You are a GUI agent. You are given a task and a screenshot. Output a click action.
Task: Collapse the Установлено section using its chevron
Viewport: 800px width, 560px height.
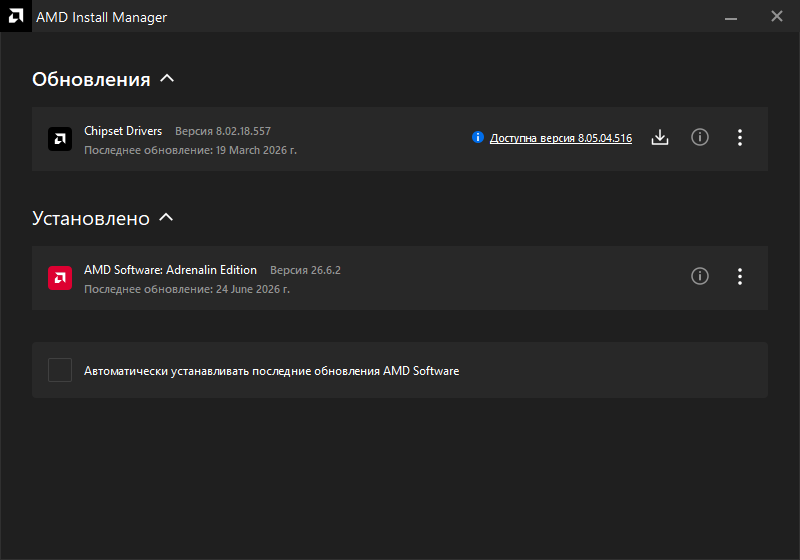tap(166, 217)
